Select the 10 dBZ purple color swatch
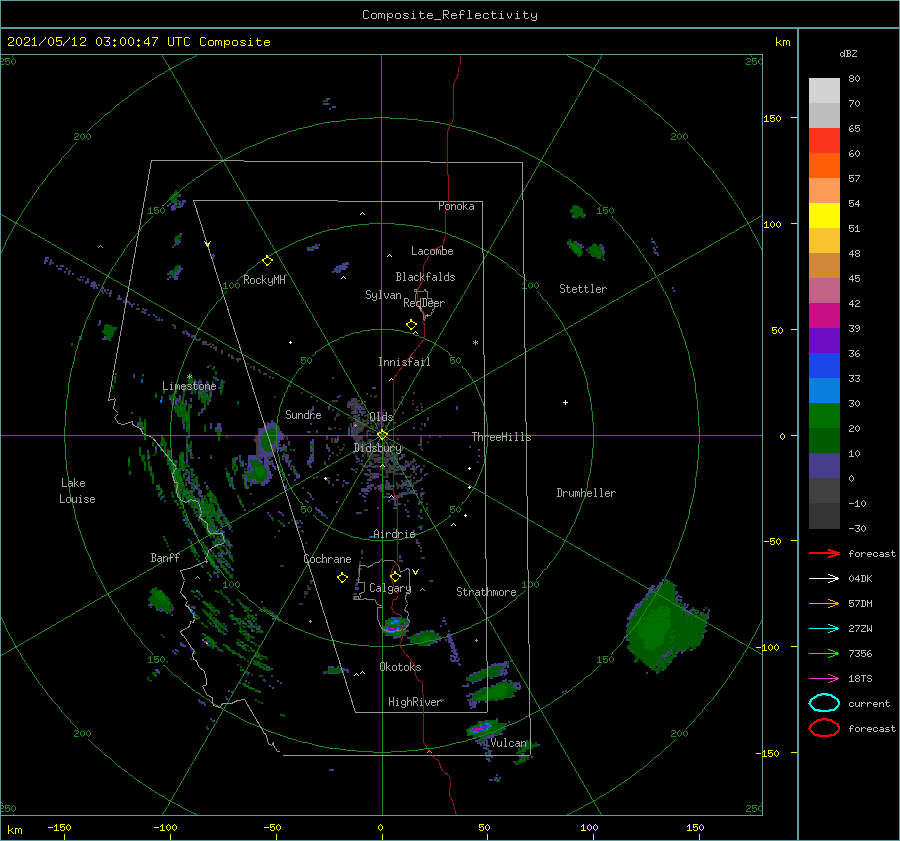This screenshot has width=900, height=841. [824, 465]
